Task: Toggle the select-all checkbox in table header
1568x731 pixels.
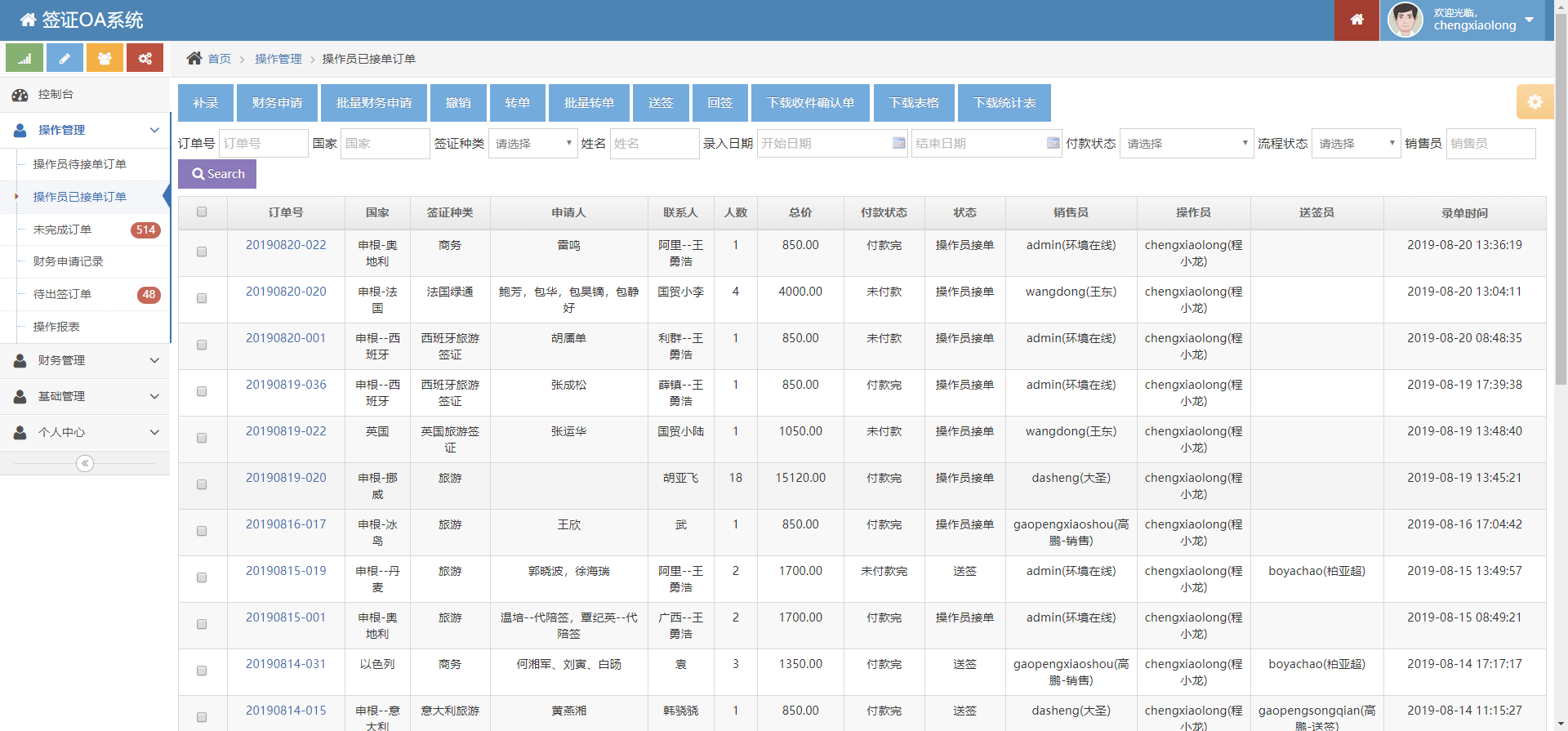Action: click(x=202, y=212)
